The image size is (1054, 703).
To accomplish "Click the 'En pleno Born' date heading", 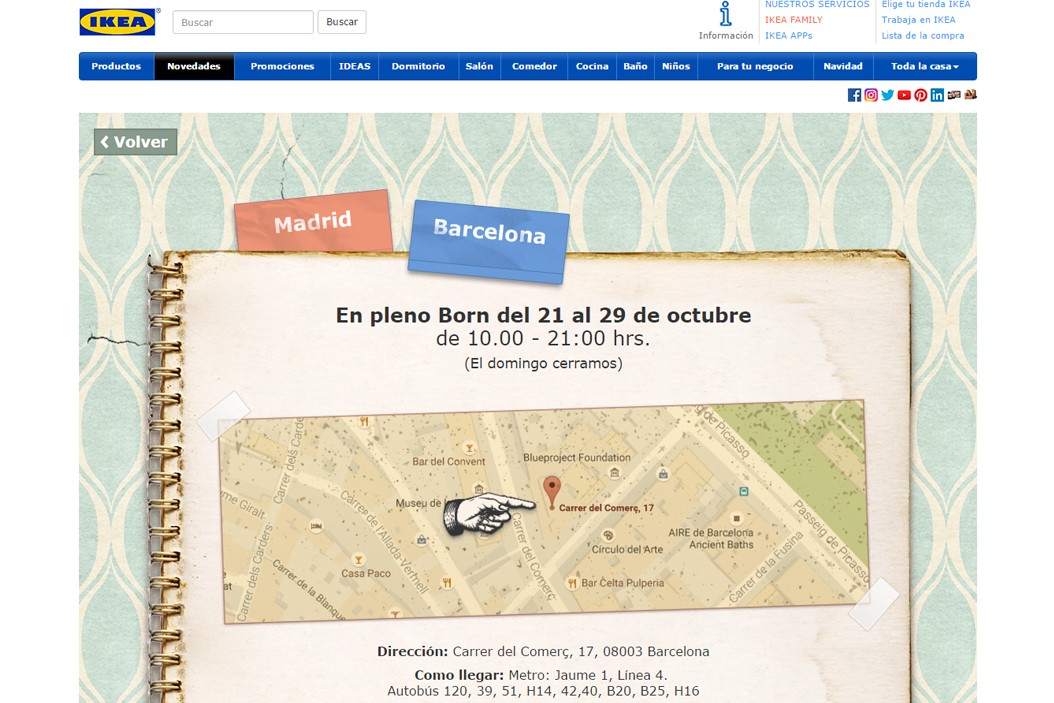I will 543,315.
